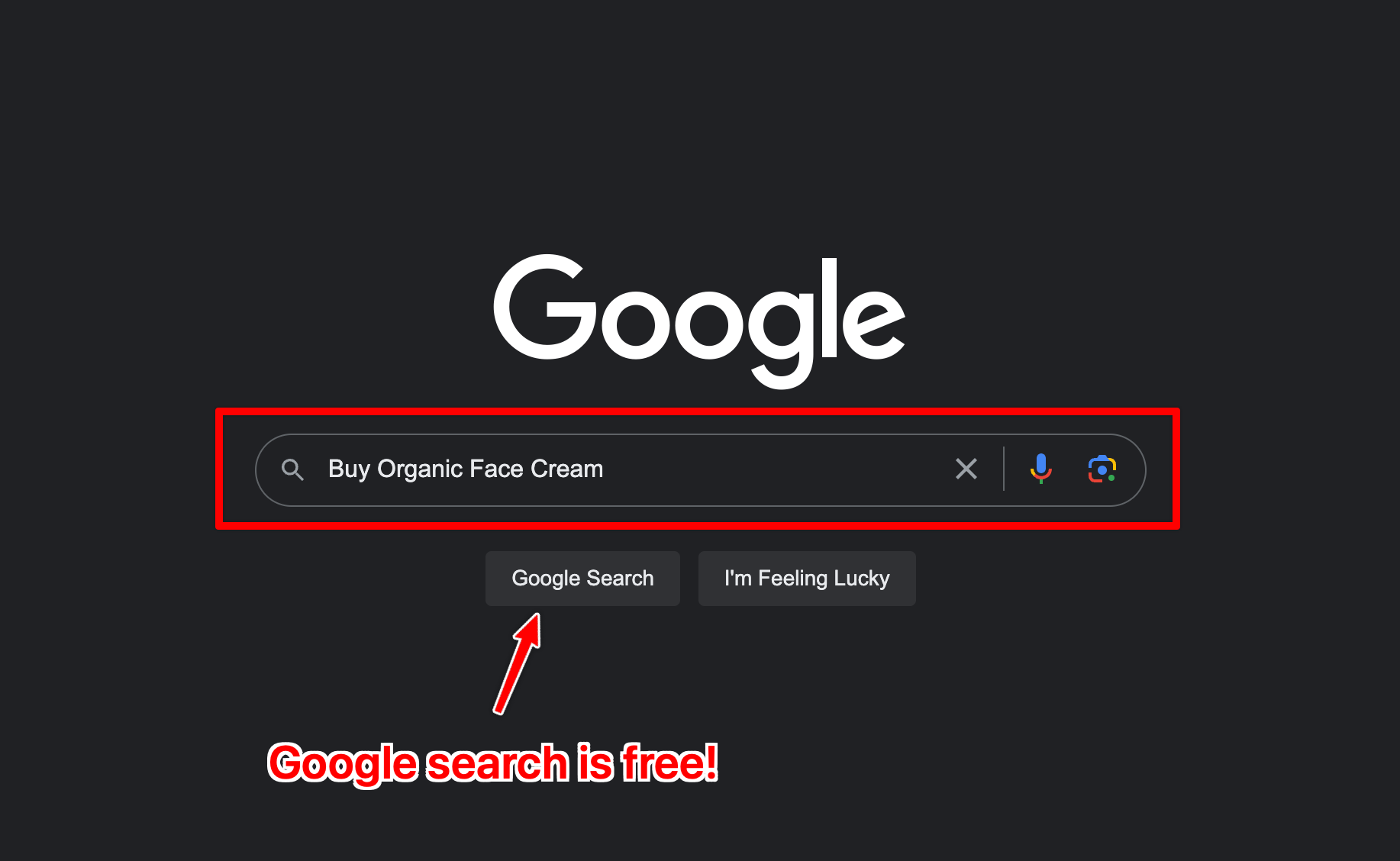Click the Google logo
The height and width of the screenshot is (861, 1400).
pyautogui.click(x=699, y=321)
